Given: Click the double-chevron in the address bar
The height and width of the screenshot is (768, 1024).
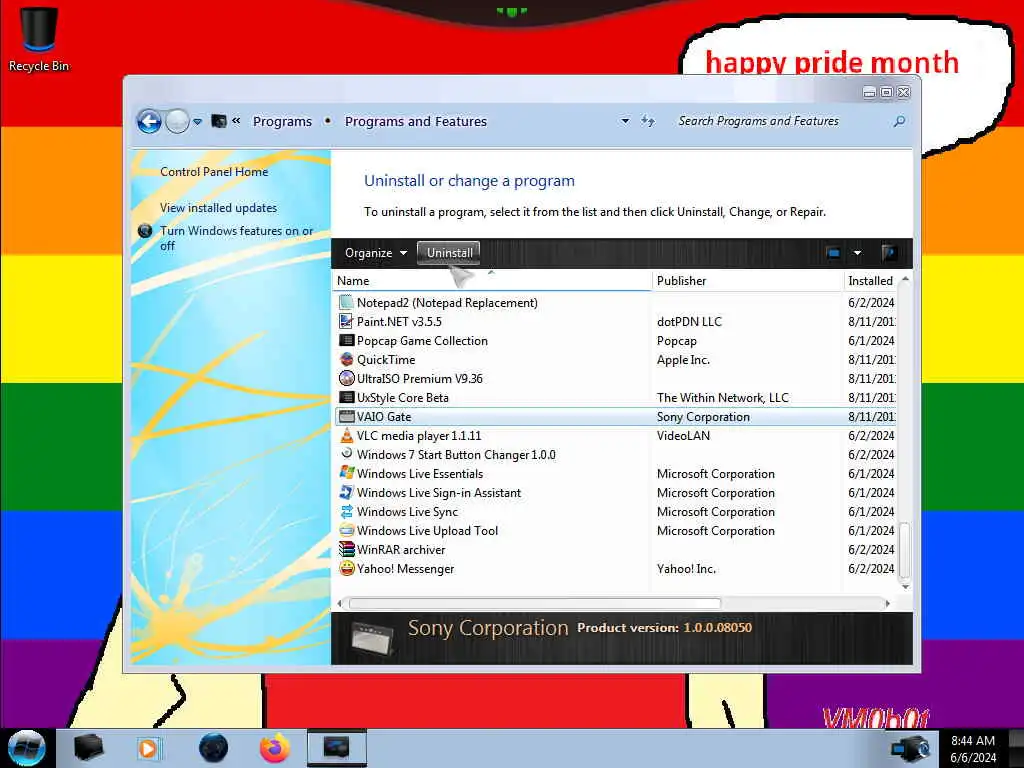Looking at the screenshot, I should pos(236,121).
